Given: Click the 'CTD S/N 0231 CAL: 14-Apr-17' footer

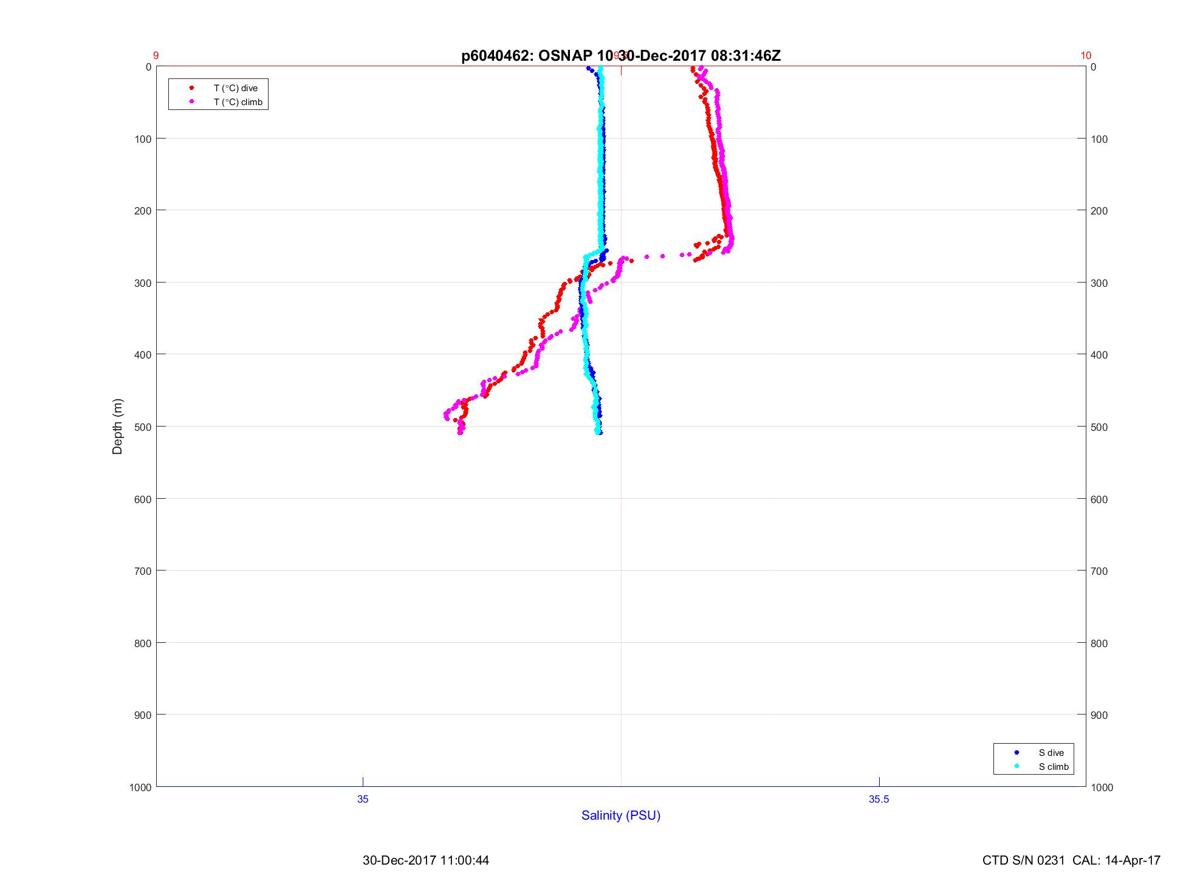Looking at the screenshot, I should (x=1072, y=860).
